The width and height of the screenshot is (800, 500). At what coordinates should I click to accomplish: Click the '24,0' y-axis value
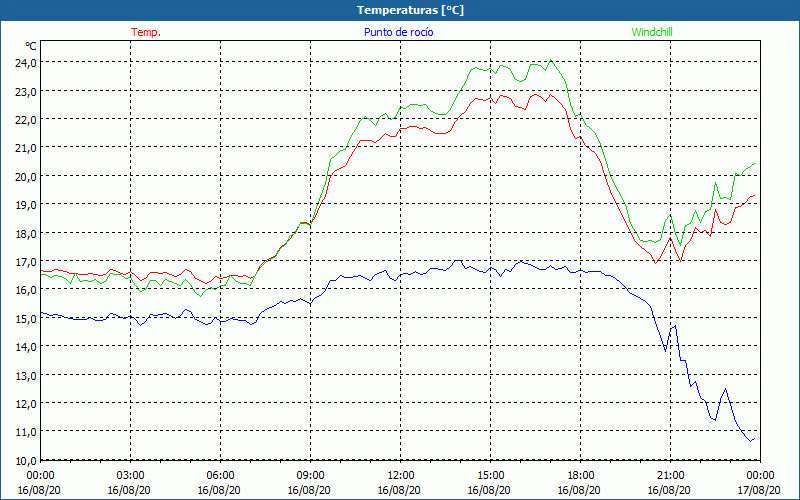[26, 63]
